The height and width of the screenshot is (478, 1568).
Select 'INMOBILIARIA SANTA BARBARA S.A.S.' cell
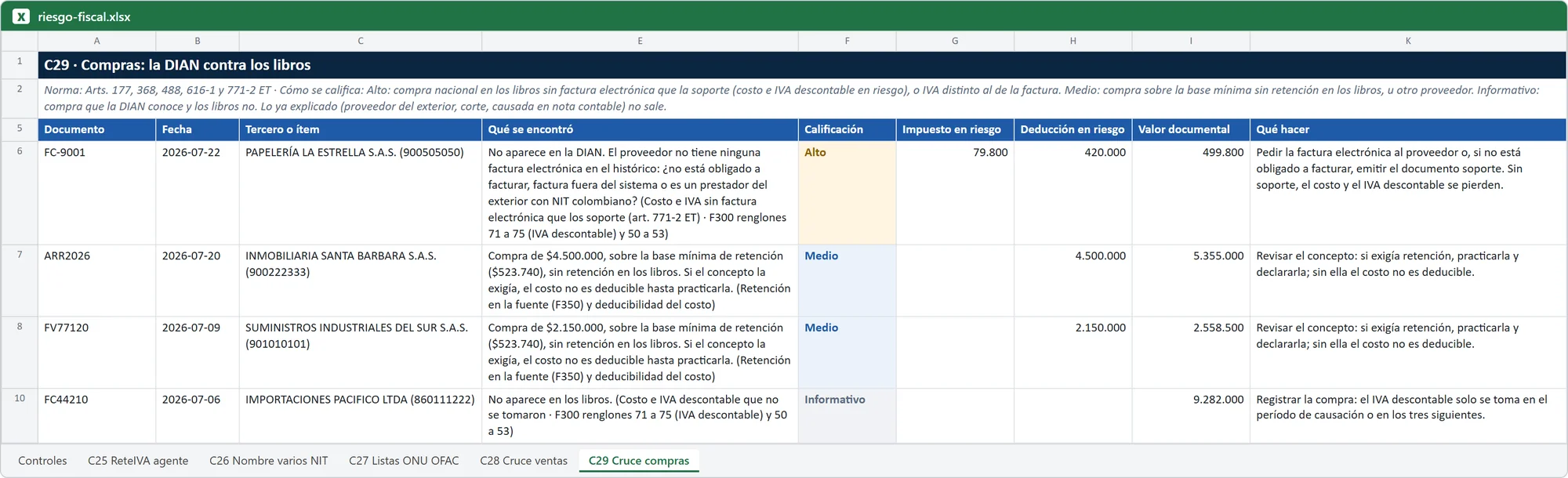point(360,281)
